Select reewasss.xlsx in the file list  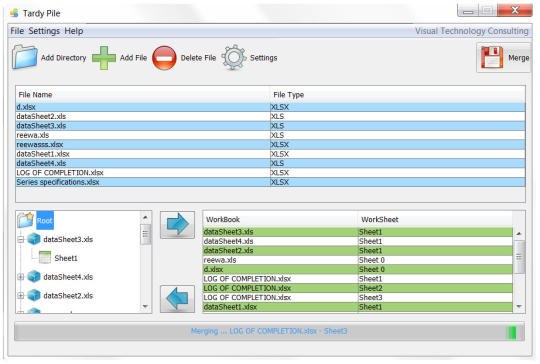270,145
